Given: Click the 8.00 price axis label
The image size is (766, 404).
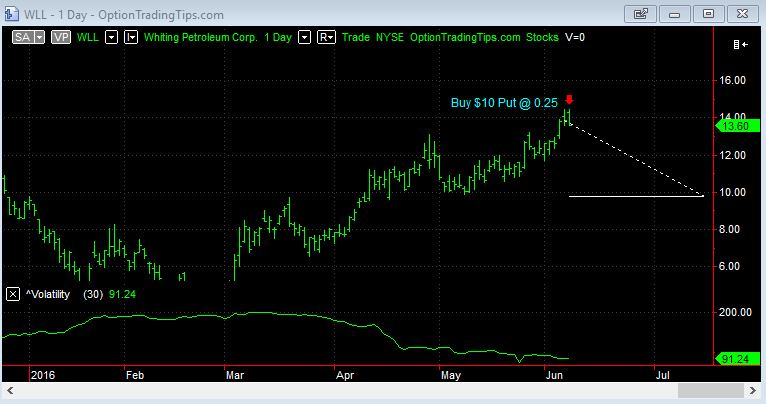Looking at the screenshot, I should (x=729, y=229).
